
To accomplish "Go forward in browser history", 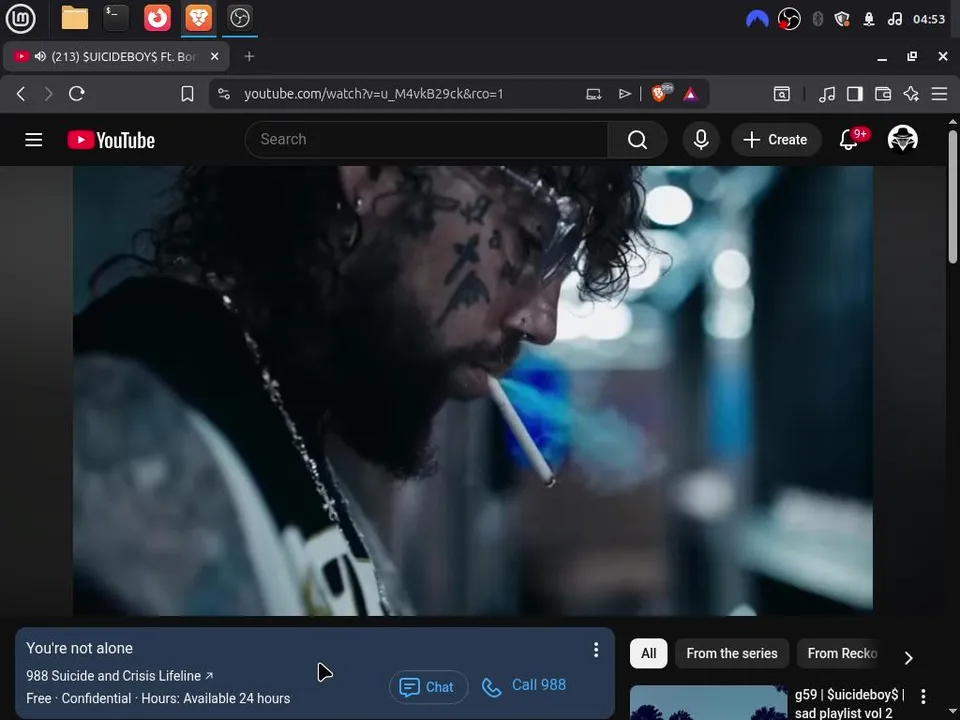I will point(48,94).
